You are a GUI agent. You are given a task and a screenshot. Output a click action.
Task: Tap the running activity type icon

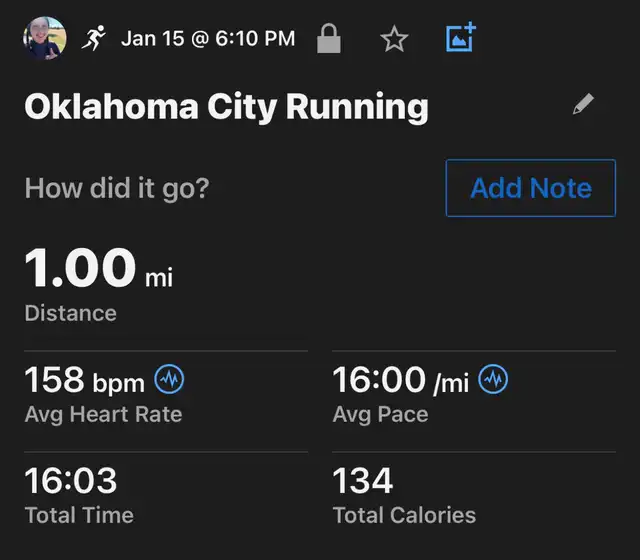(x=94, y=39)
